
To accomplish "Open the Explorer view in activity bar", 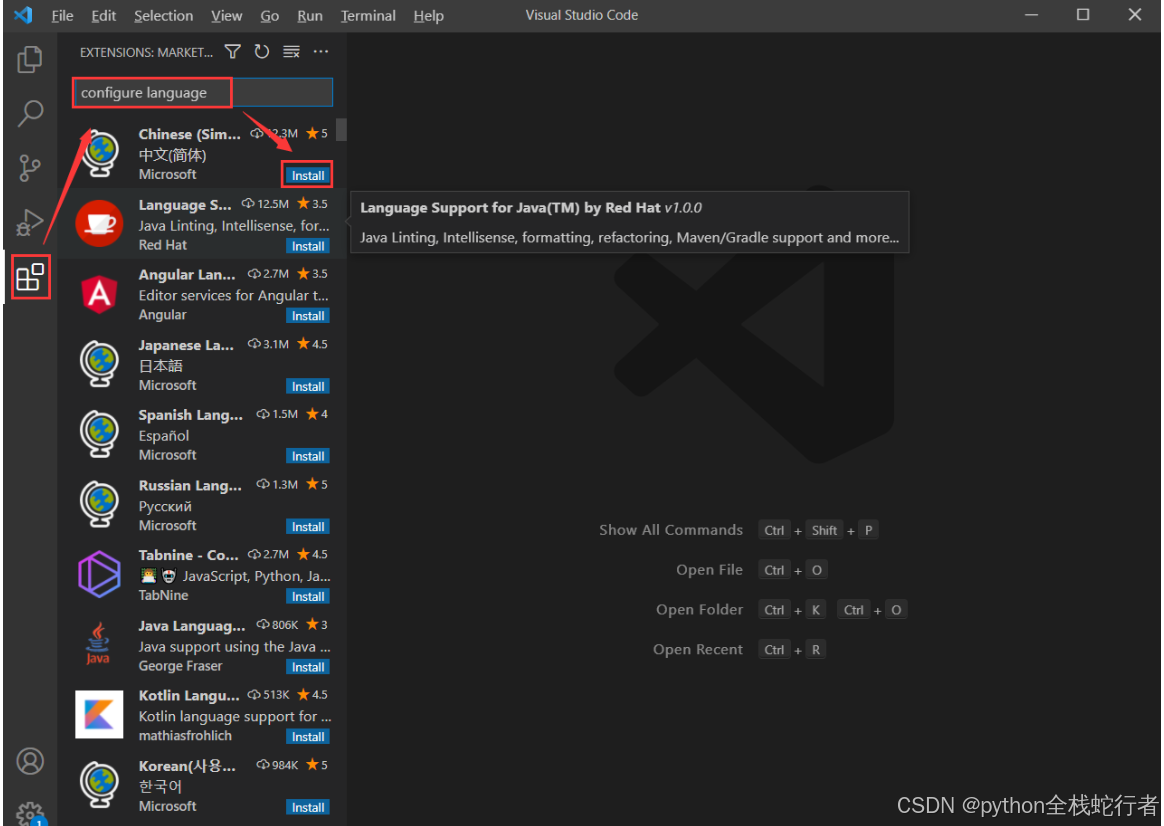I will click(30, 59).
